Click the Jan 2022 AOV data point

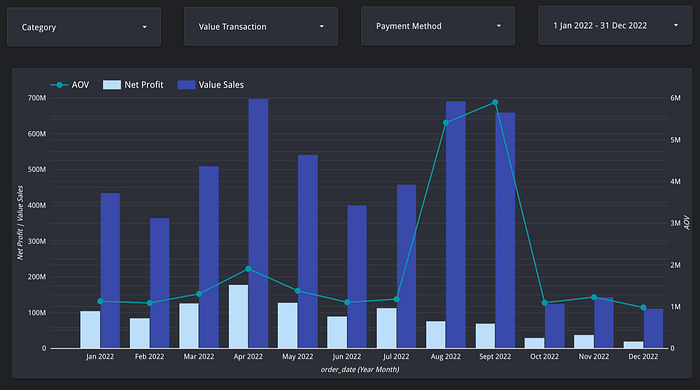pos(100,301)
